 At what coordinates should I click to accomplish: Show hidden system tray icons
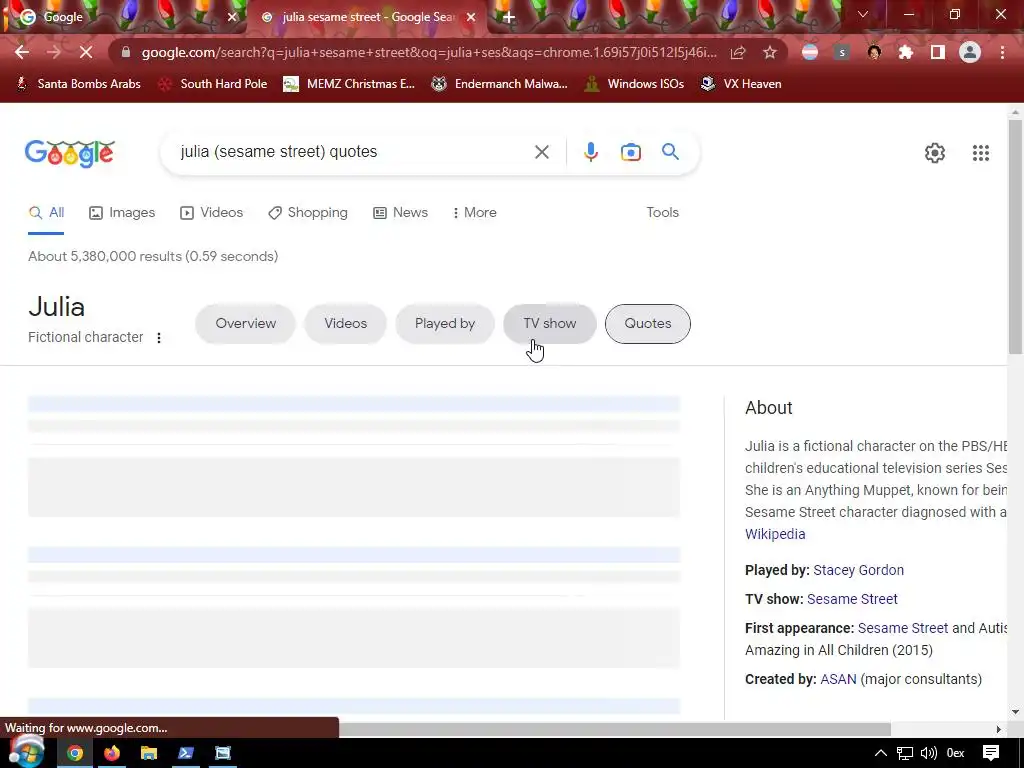point(880,753)
